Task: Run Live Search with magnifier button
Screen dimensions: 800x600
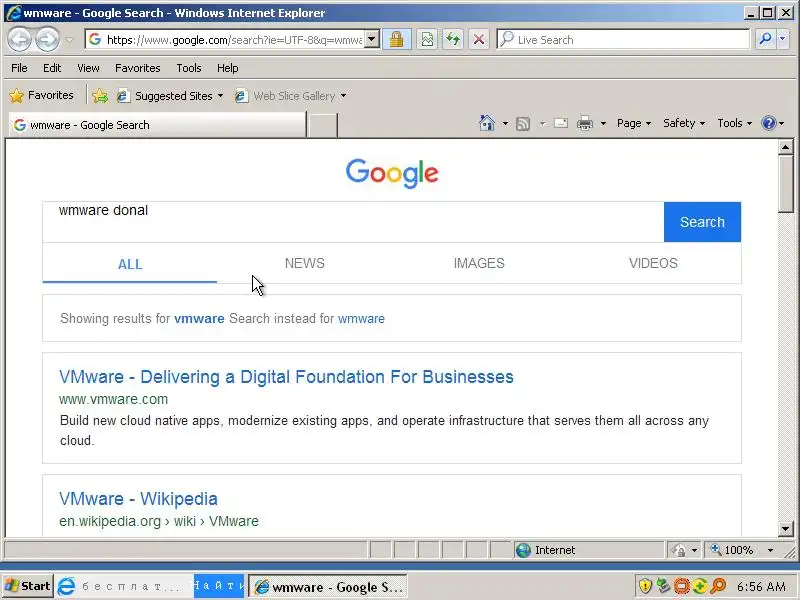Action: point(765,39)
